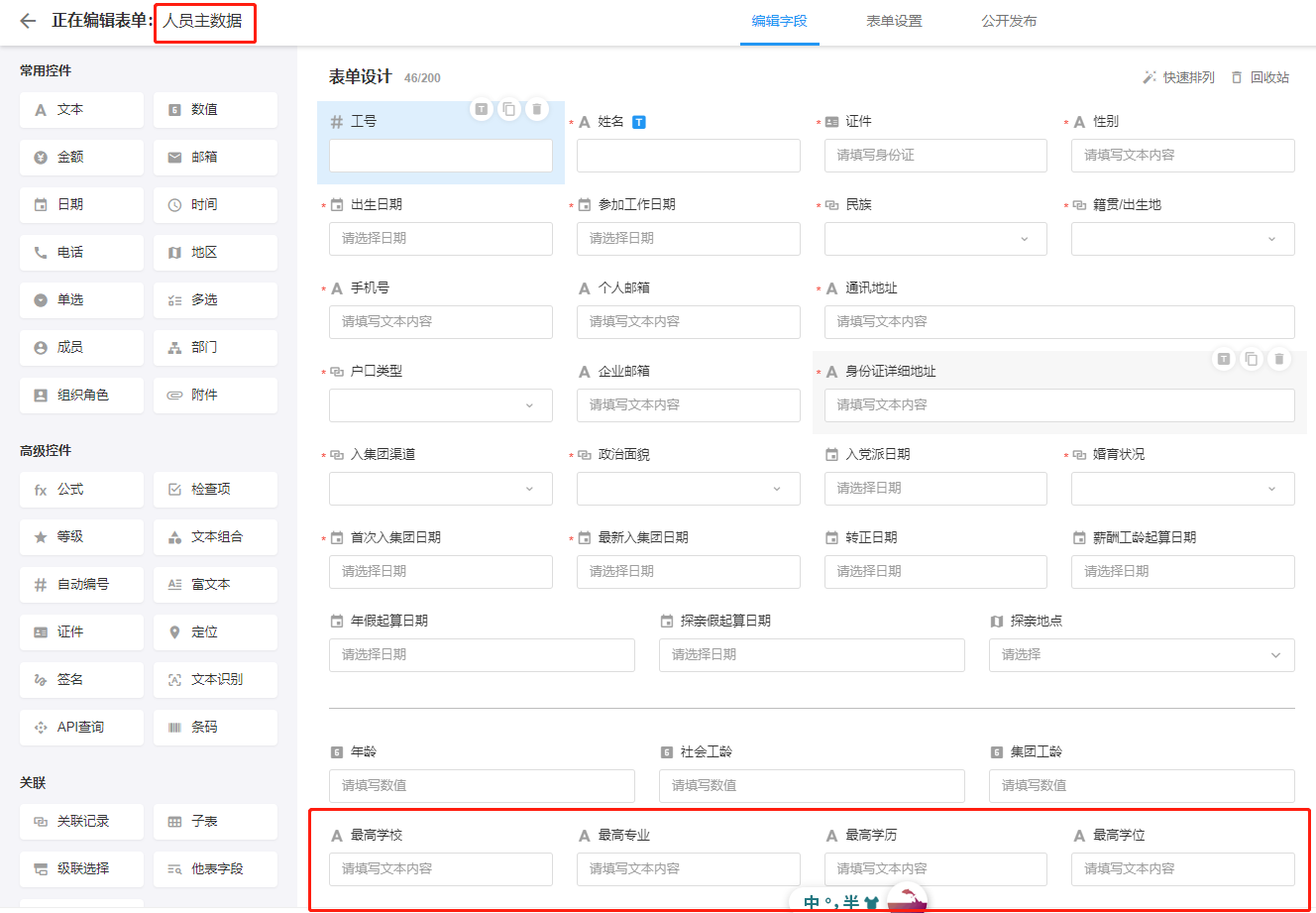Click the back arrow beside 正在编辑表单
This screenshot has height=913, width=1316.
pyautogui.click(x=28, y=21)
